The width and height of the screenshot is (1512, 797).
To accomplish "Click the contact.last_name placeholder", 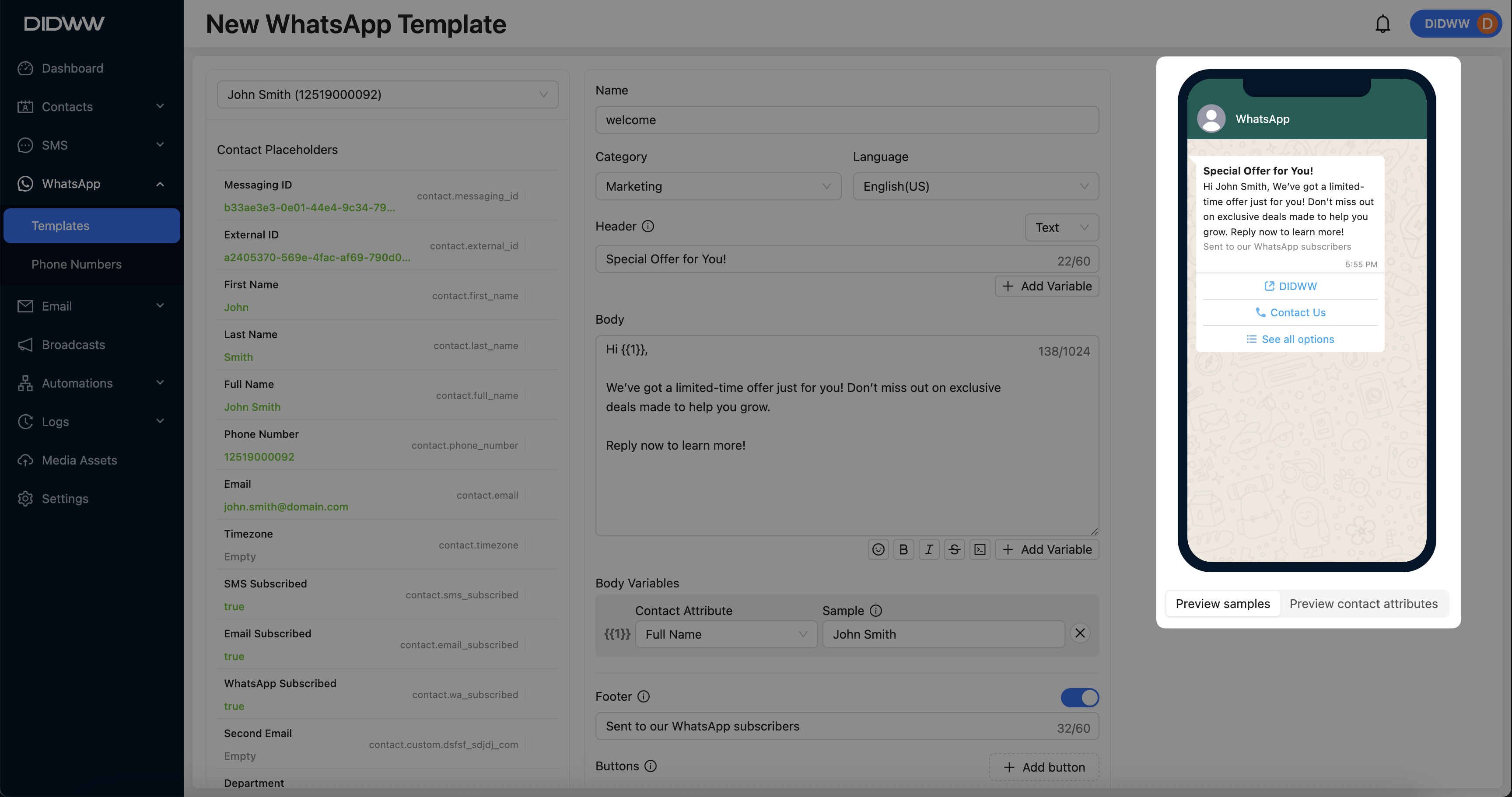I will tap(476, 346).
